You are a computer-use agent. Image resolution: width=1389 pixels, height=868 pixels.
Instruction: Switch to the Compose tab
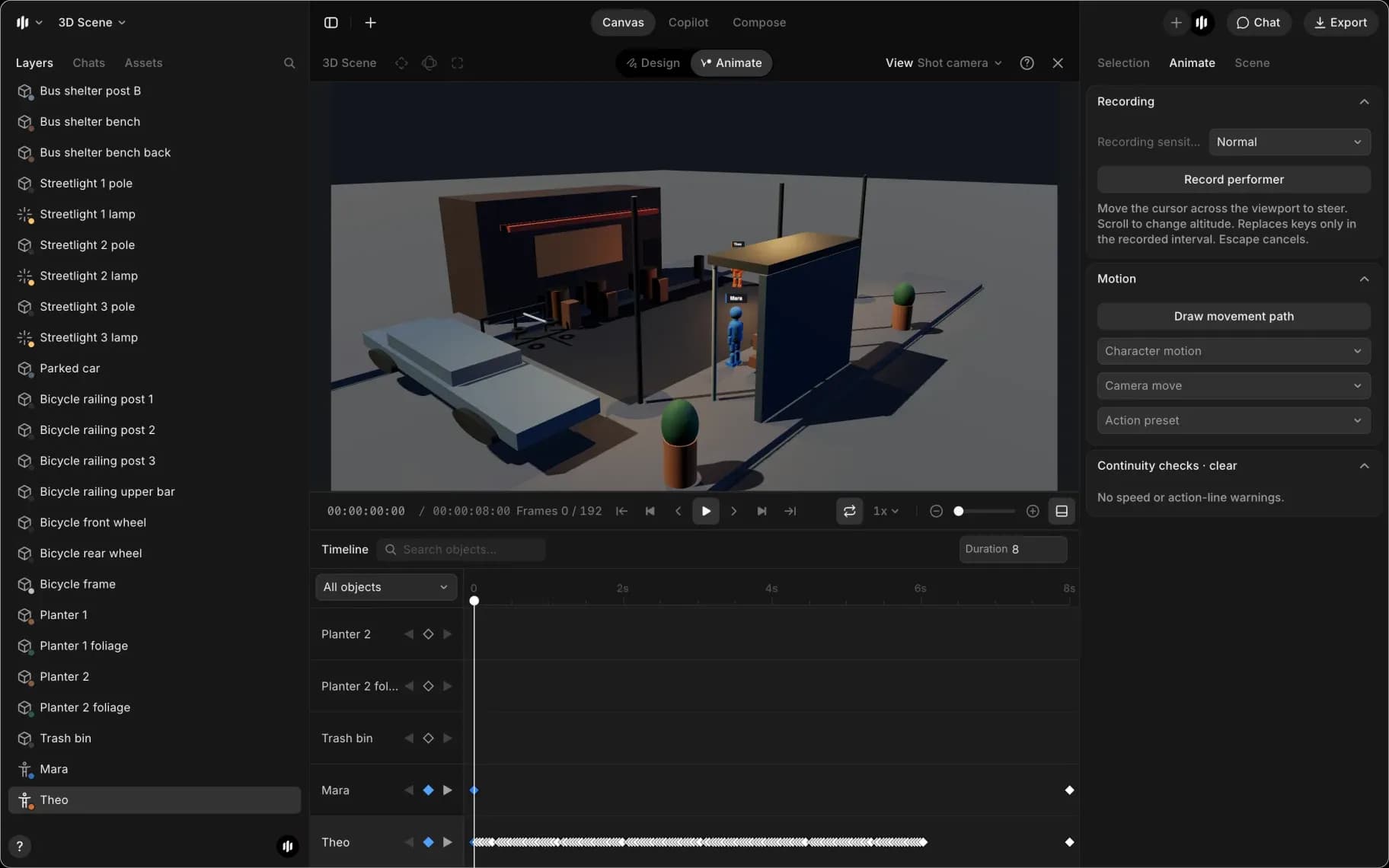759,23
